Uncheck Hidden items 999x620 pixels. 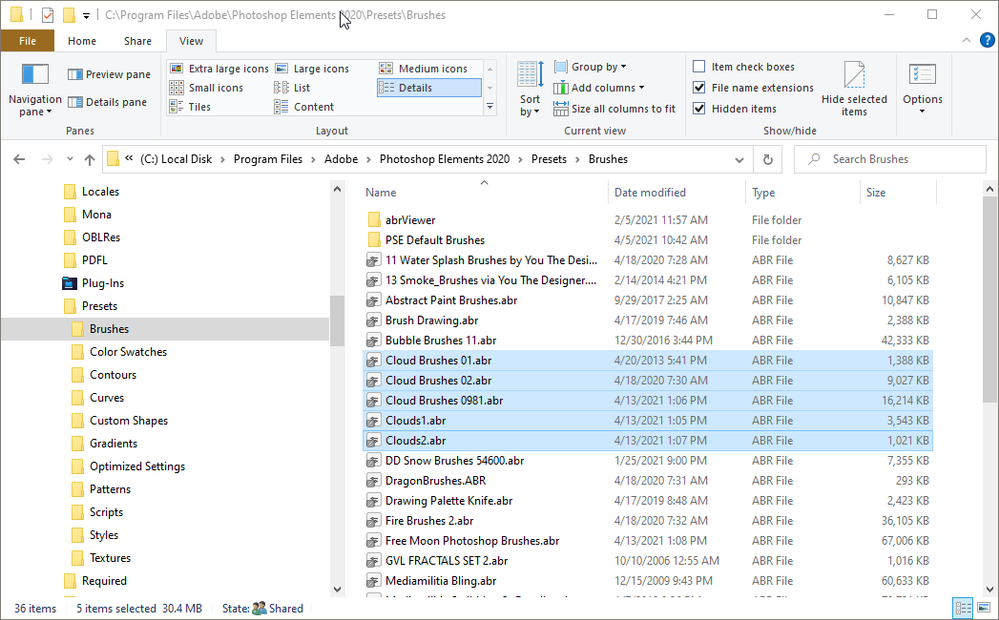pos(699,109)
